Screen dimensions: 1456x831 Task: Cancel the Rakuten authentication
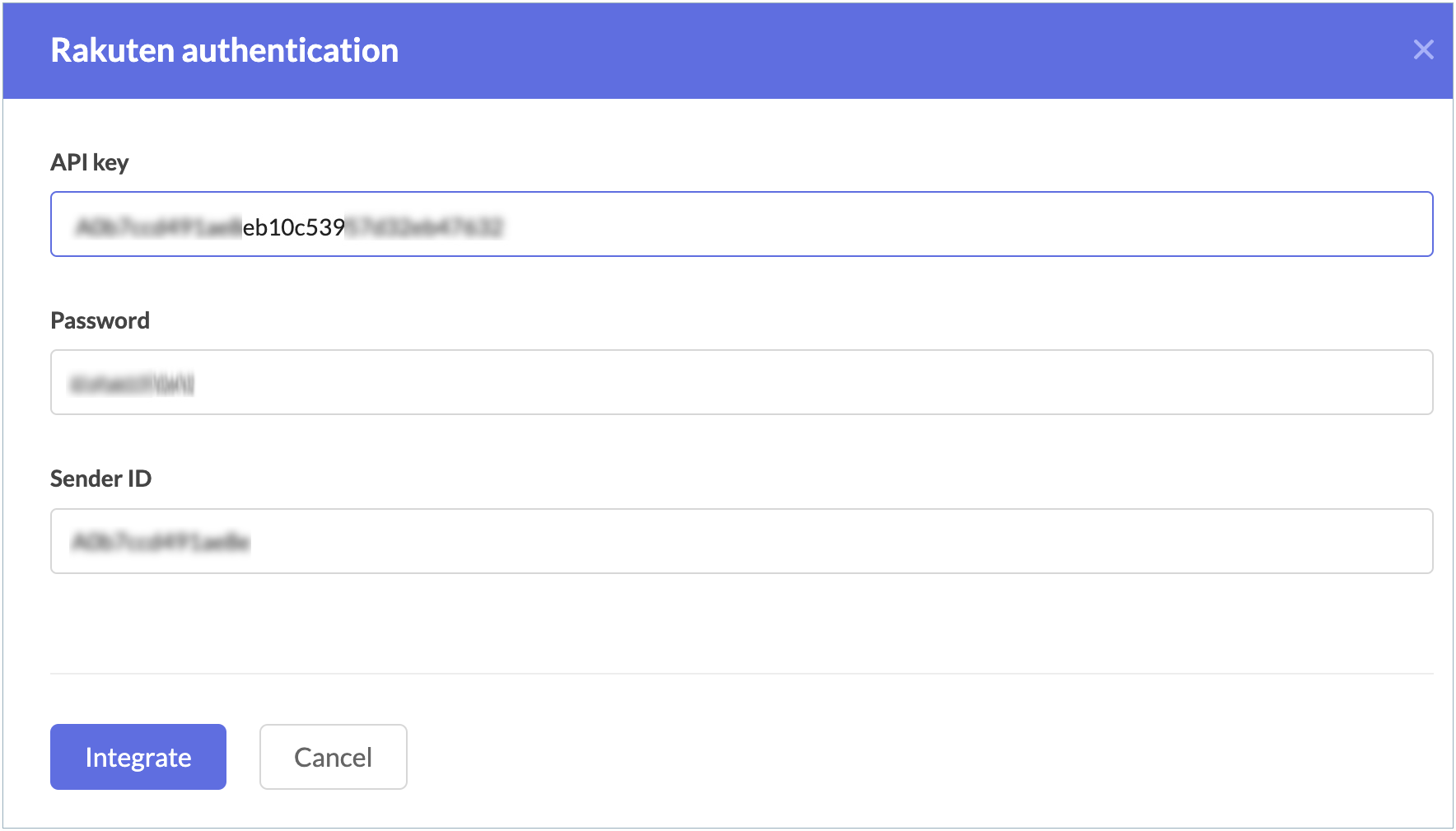tap(333, 757)
